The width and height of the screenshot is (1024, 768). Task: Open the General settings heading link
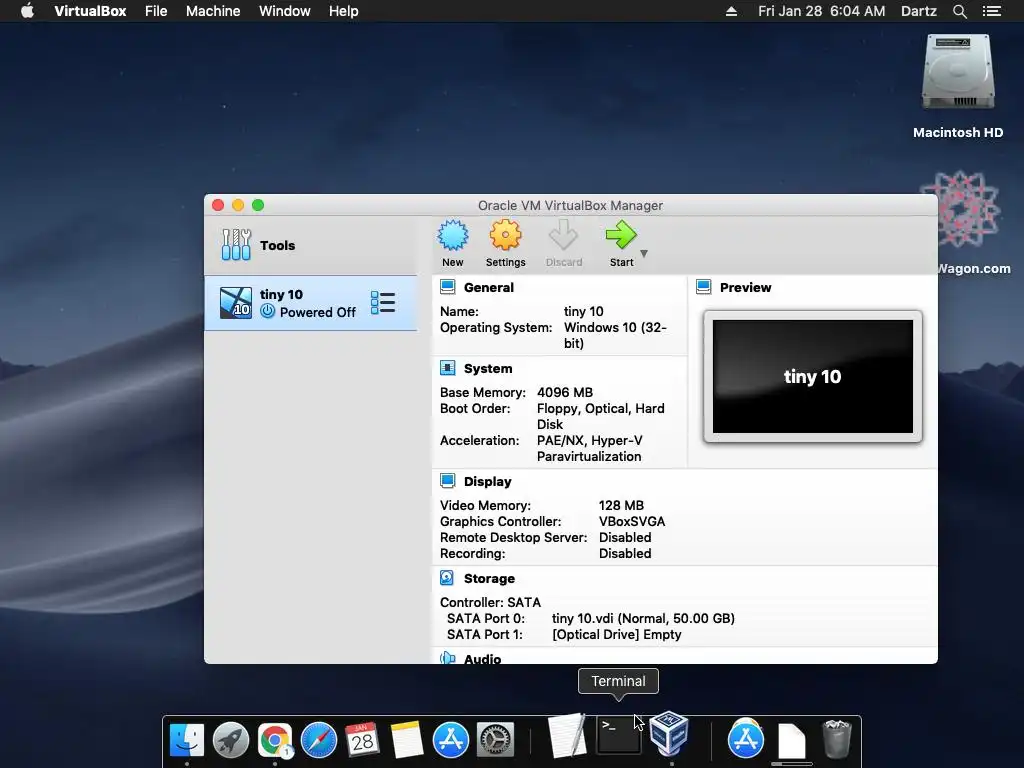click(x=488, y=287)
